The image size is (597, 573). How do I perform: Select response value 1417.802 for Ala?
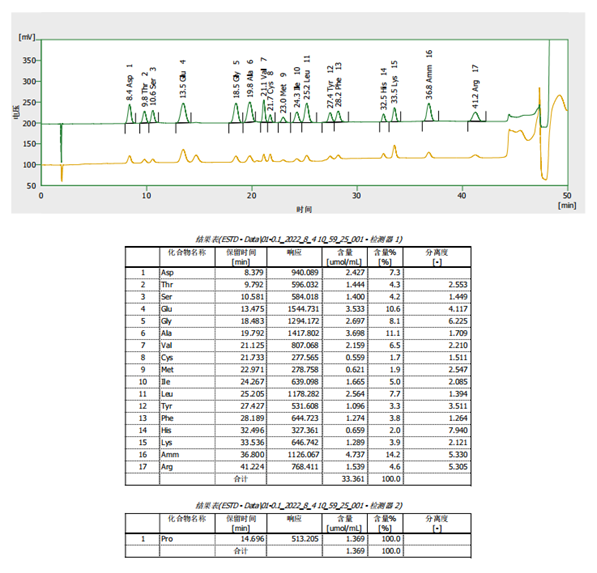point(303,334)
